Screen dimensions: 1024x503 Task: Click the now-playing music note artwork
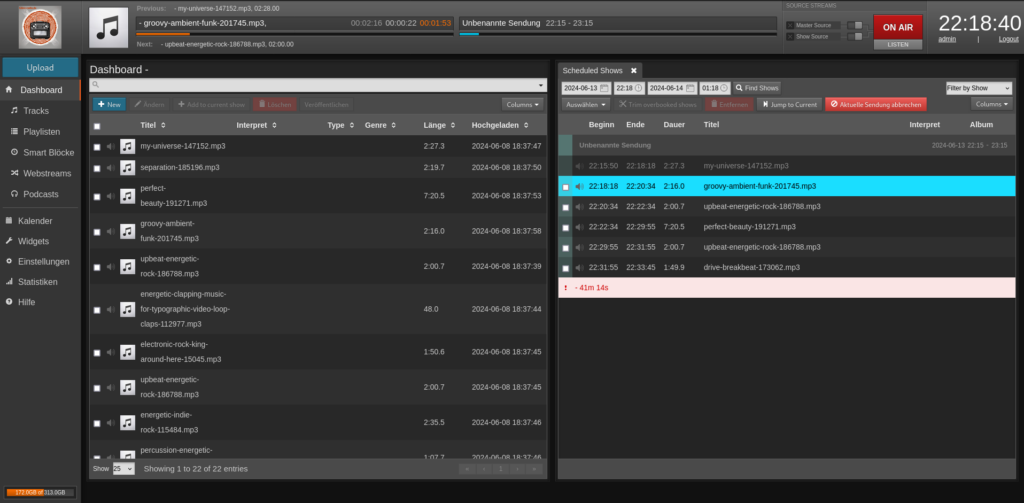pyautogui.click(x=108, y=27)
